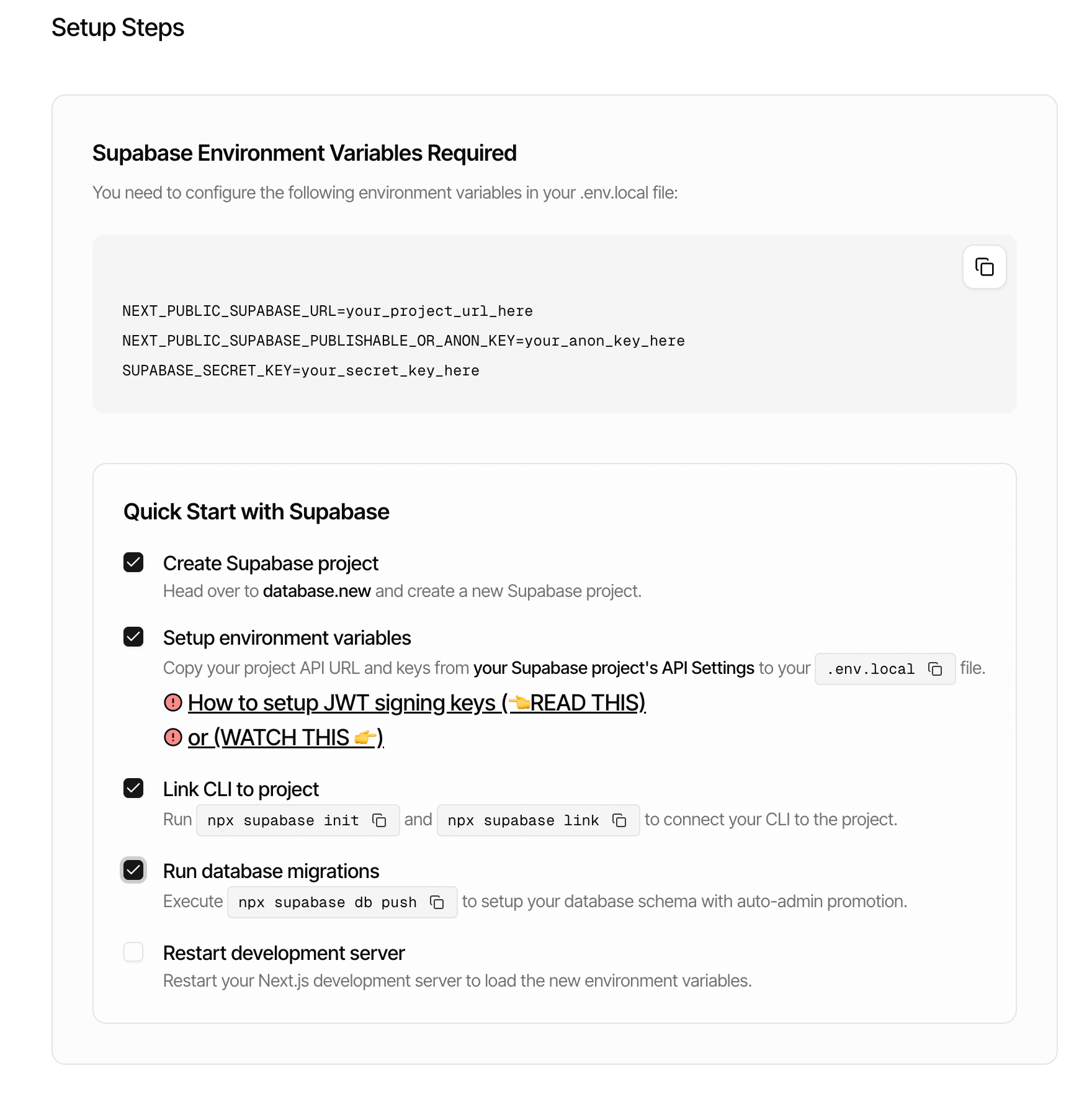Copy the npx supabase link command
This screenshot has width=1092, height=1107.
coord(619,820)
